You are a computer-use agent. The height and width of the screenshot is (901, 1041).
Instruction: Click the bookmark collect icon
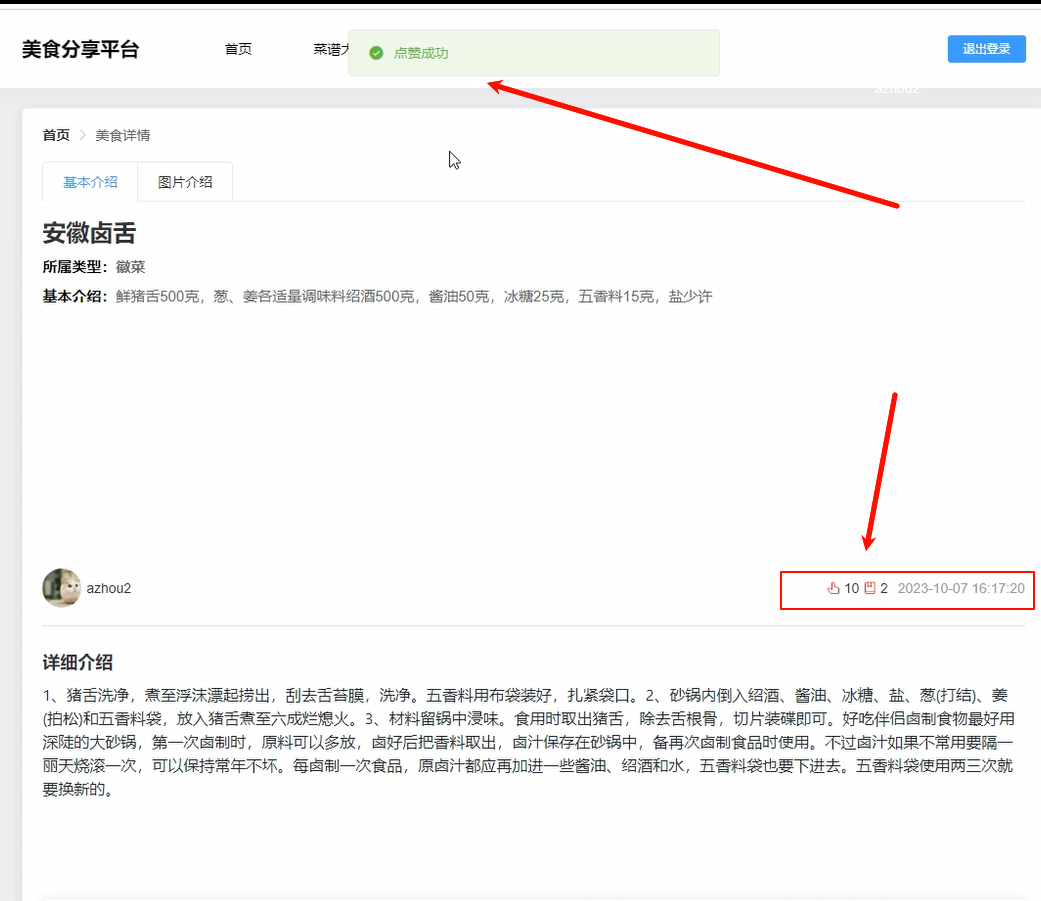tap(870, 588)
